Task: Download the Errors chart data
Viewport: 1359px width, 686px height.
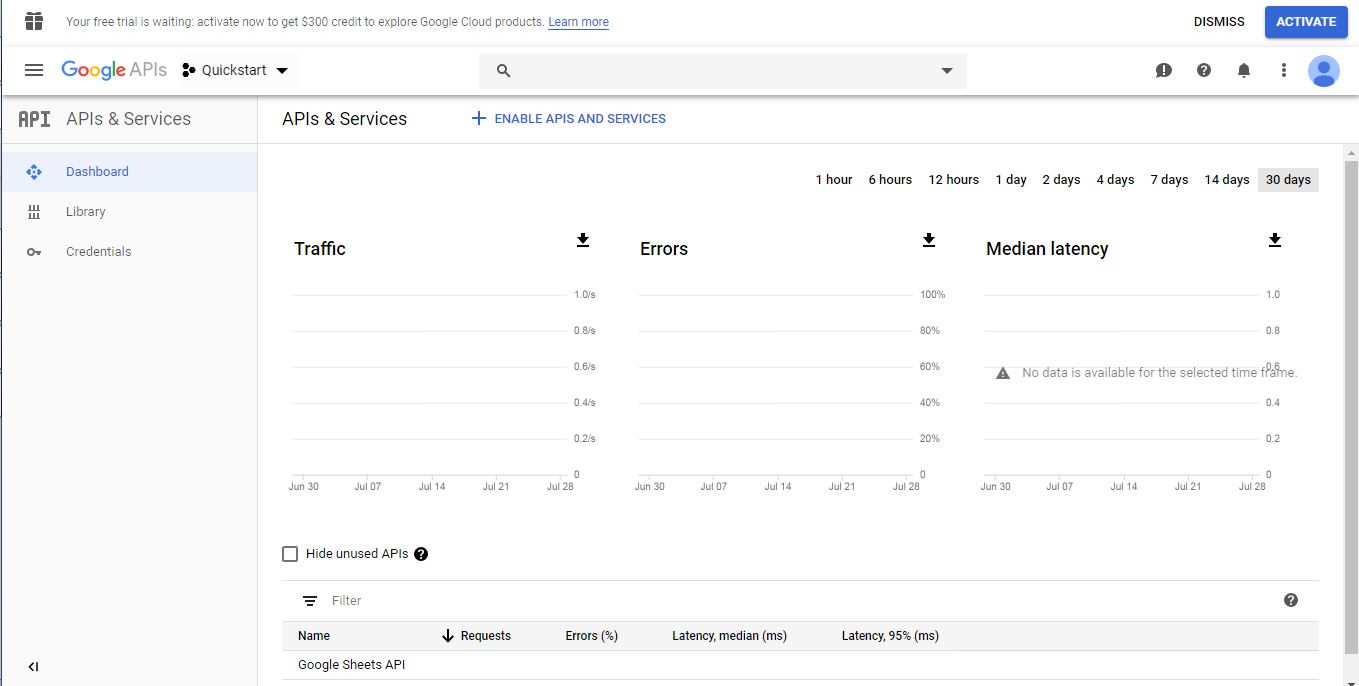Action: coord(928,240)
